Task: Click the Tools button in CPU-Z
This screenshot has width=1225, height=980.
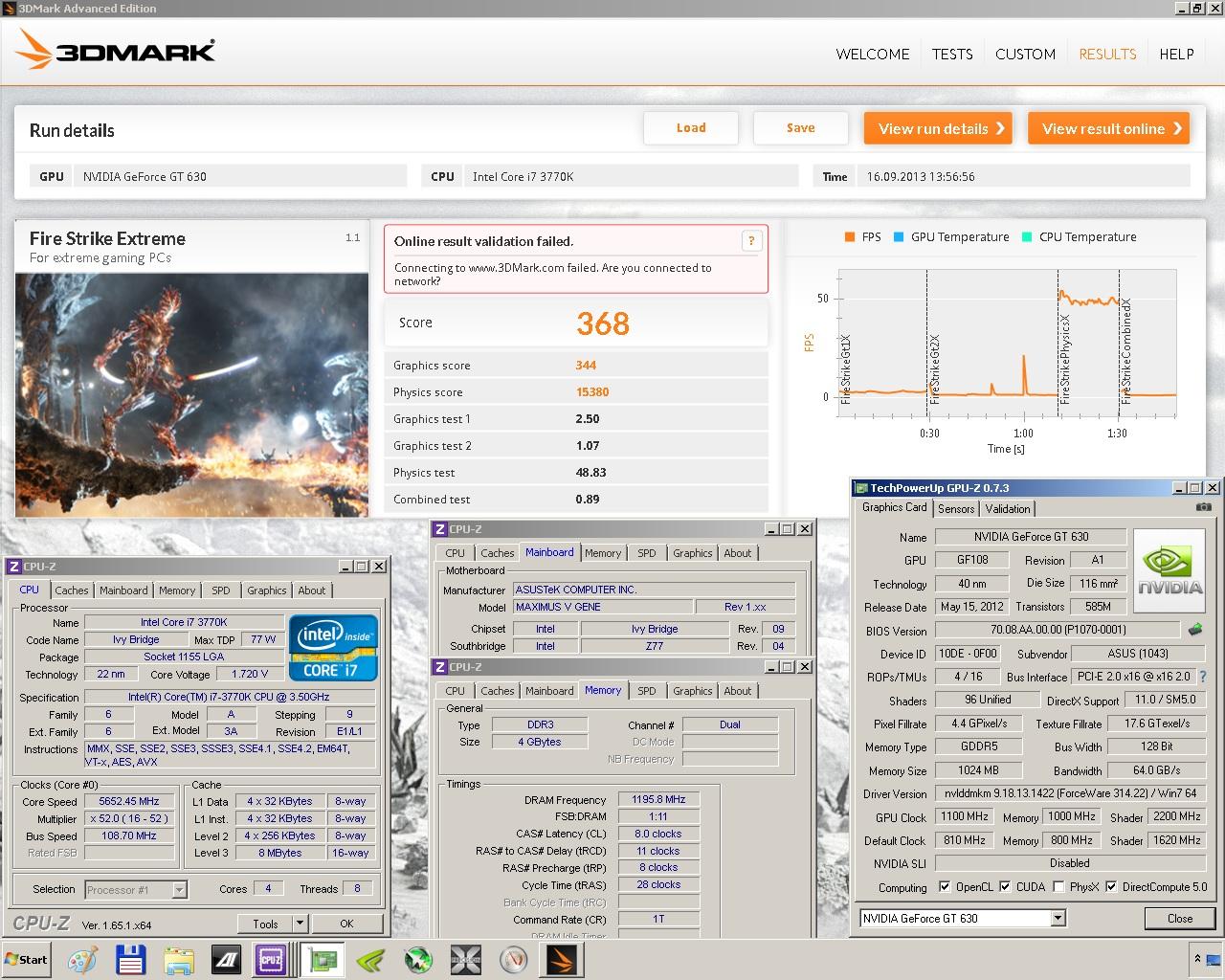Action: point(265,924)
